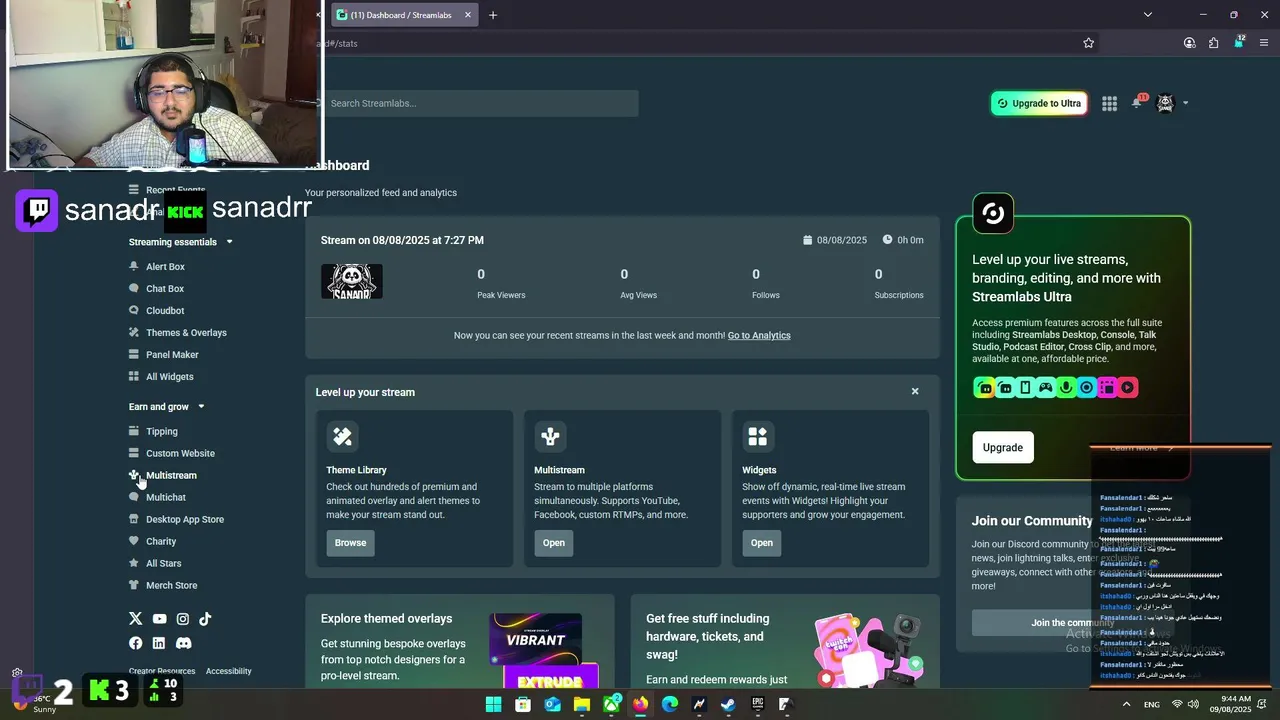
Task: Follow the Go to Analytics link
Action: point(759,336)
